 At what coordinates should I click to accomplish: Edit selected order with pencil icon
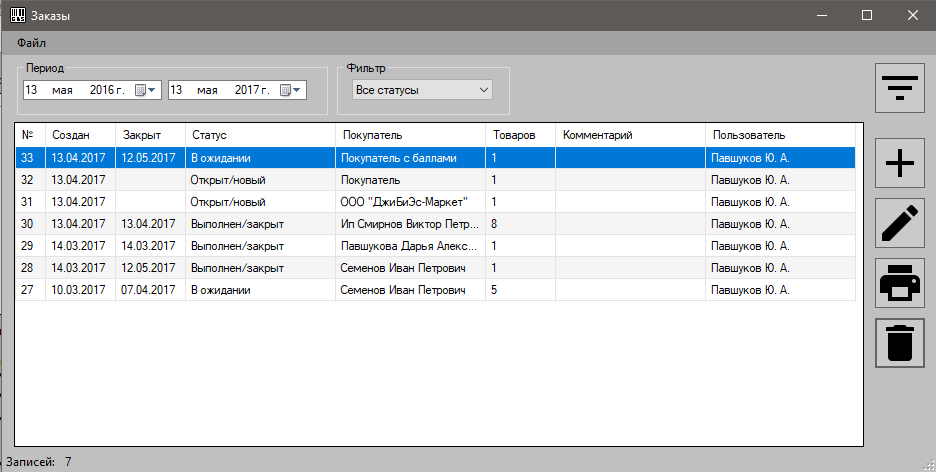point(900,223)
